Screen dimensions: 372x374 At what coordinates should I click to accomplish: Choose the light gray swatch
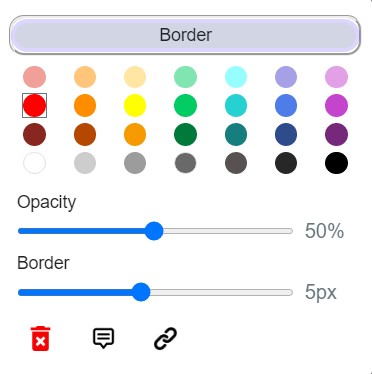(85, 163)
